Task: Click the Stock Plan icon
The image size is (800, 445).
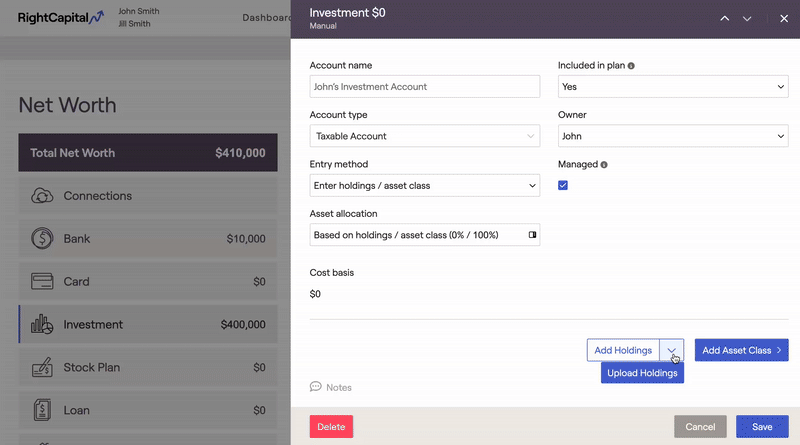Action: click(42, 368)
